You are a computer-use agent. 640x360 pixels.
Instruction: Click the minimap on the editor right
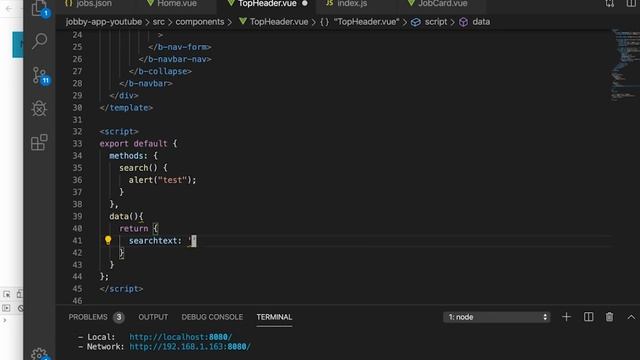coord(625,65)
